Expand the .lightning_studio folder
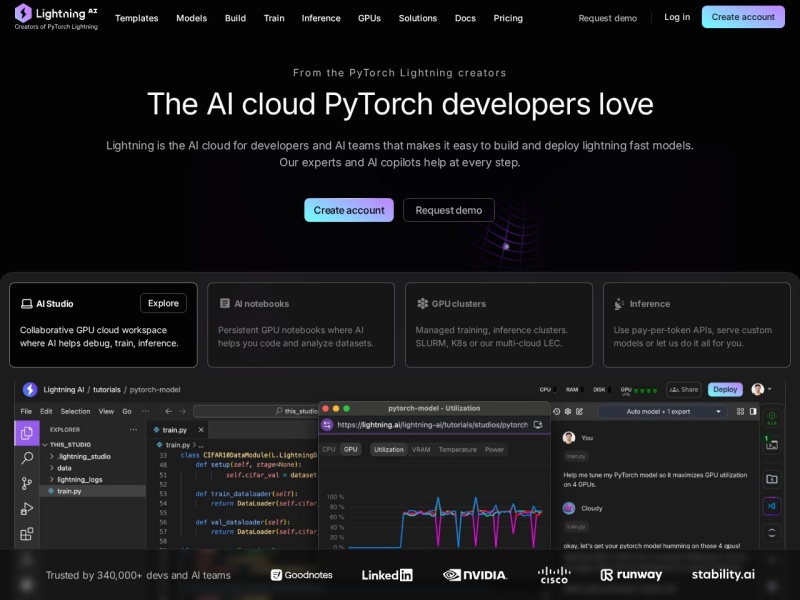This screenshot has height=600, width=800. (52, 456)
